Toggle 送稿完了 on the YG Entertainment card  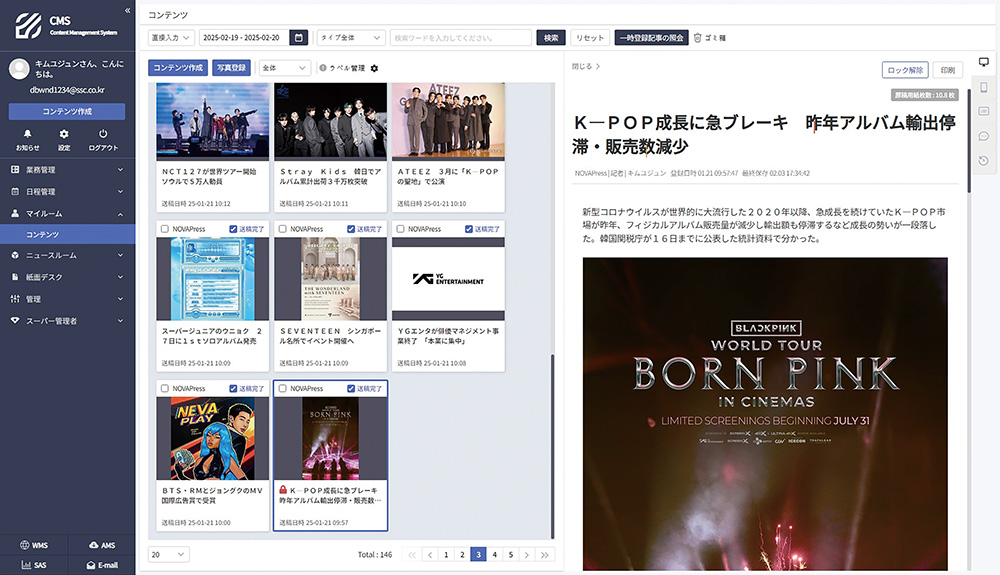click(469, 229)
